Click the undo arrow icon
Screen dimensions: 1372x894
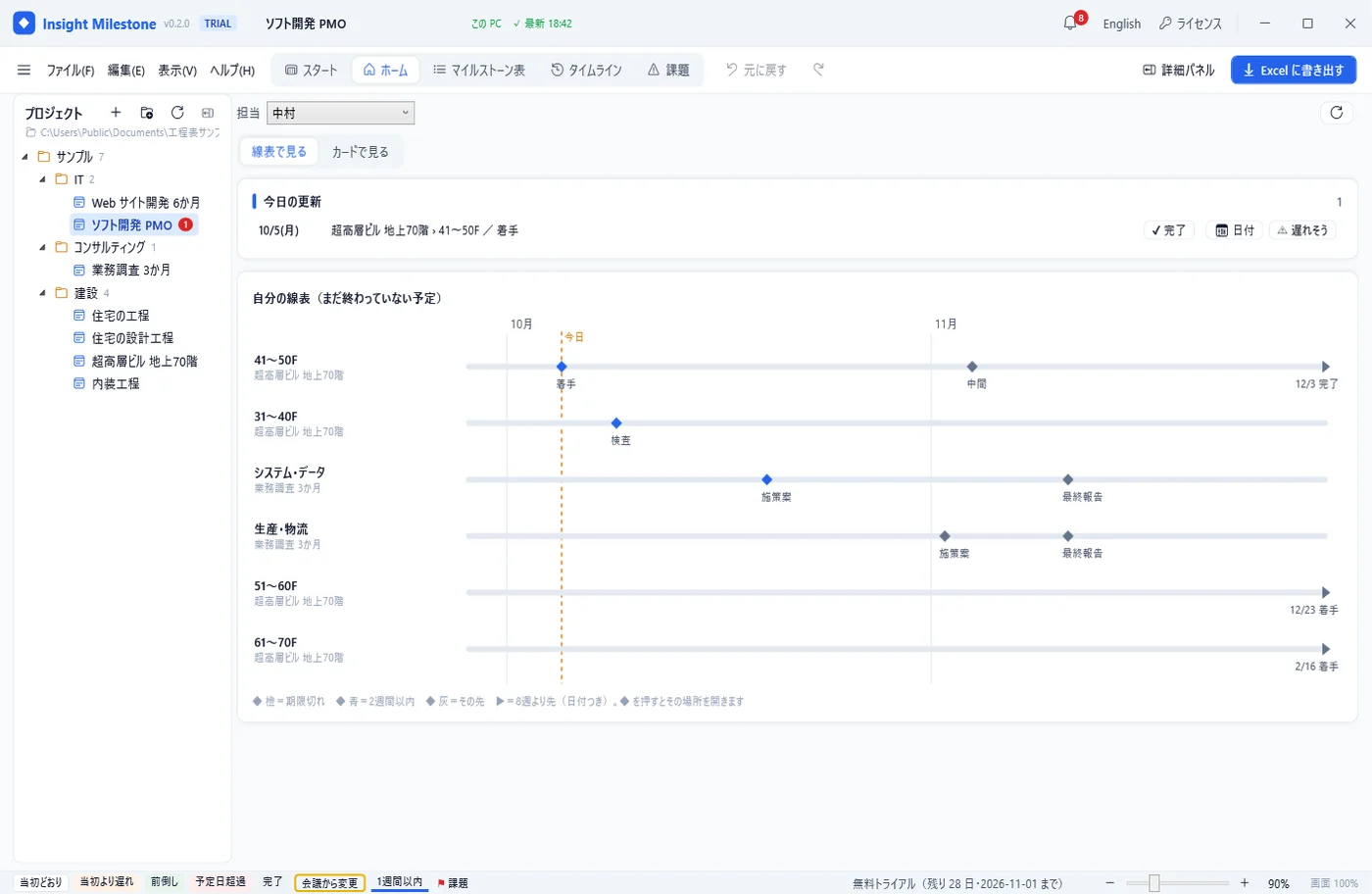(732, 70)
